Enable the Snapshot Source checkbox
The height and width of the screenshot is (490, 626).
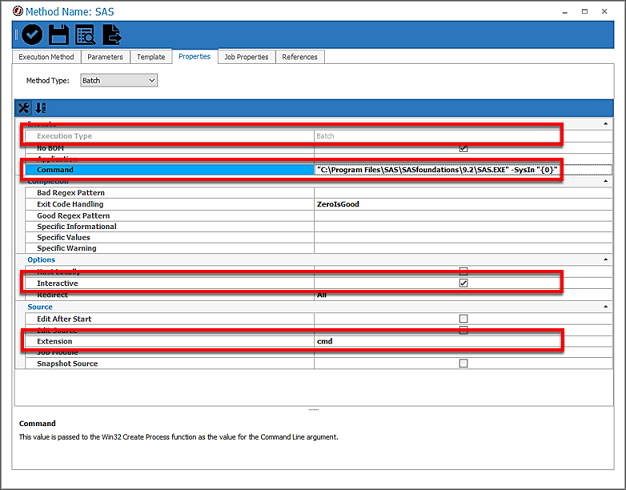point(463,363)
